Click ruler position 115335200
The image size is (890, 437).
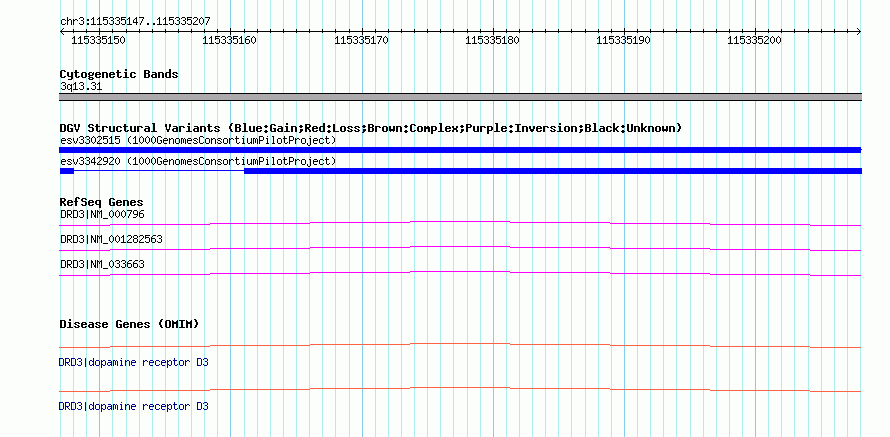(754, 40)
